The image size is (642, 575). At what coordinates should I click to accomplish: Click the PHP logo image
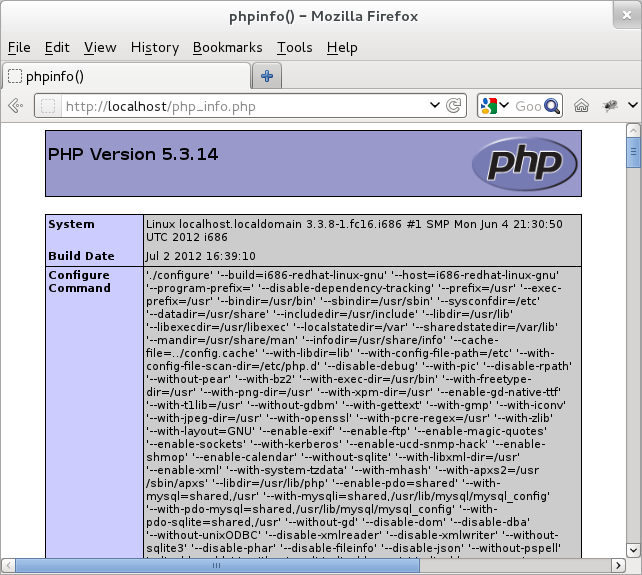point(523,161)
